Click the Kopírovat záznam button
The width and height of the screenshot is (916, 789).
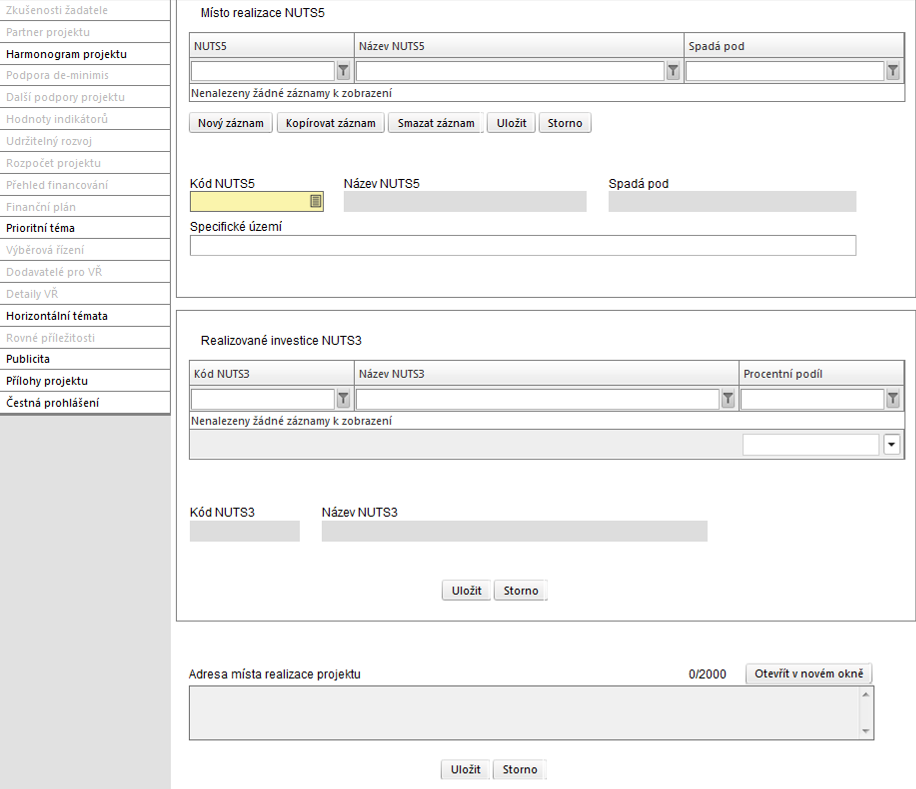[331, 123]
